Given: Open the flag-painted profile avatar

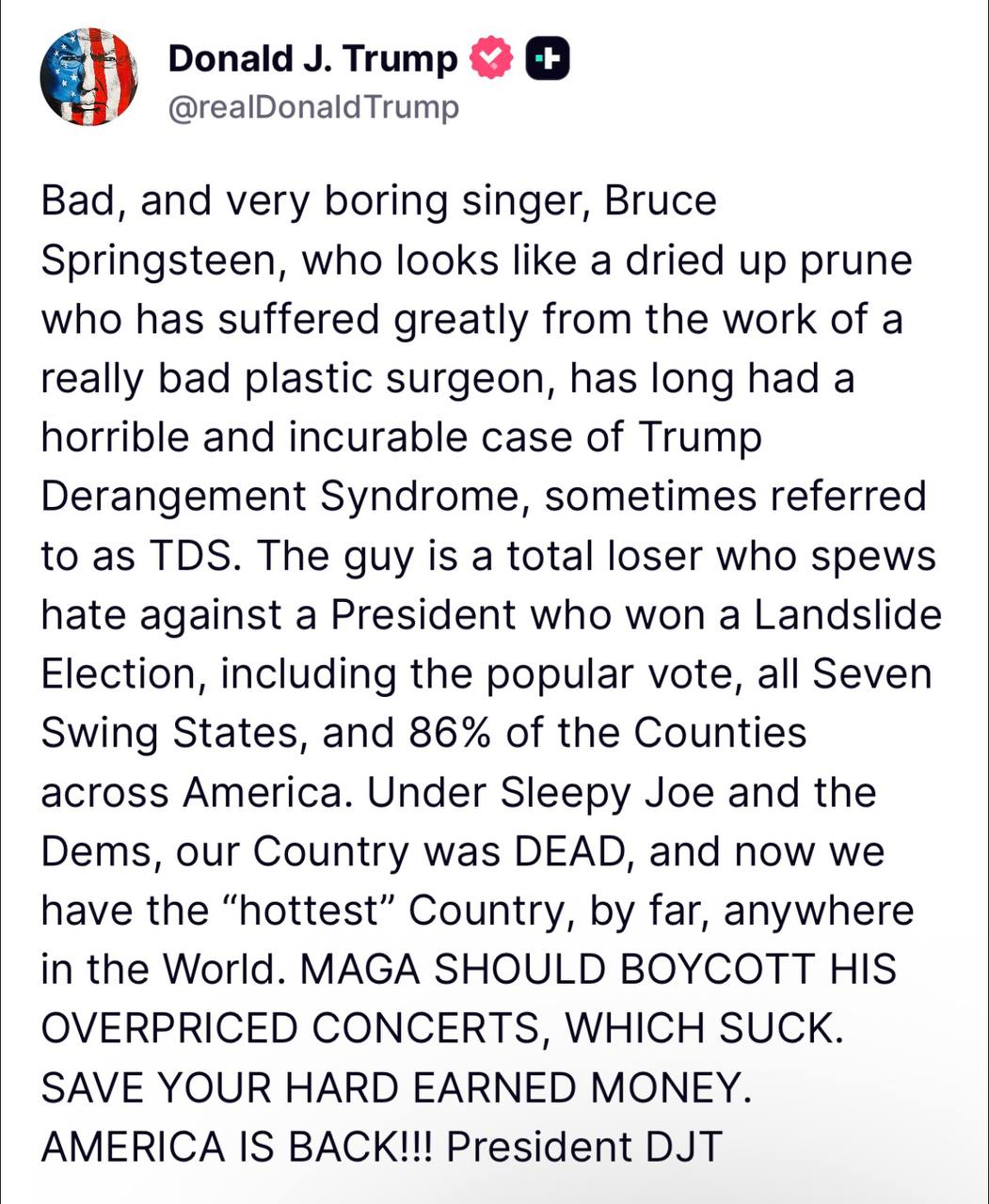Looking at the screenshot, I should click(89, 77).
